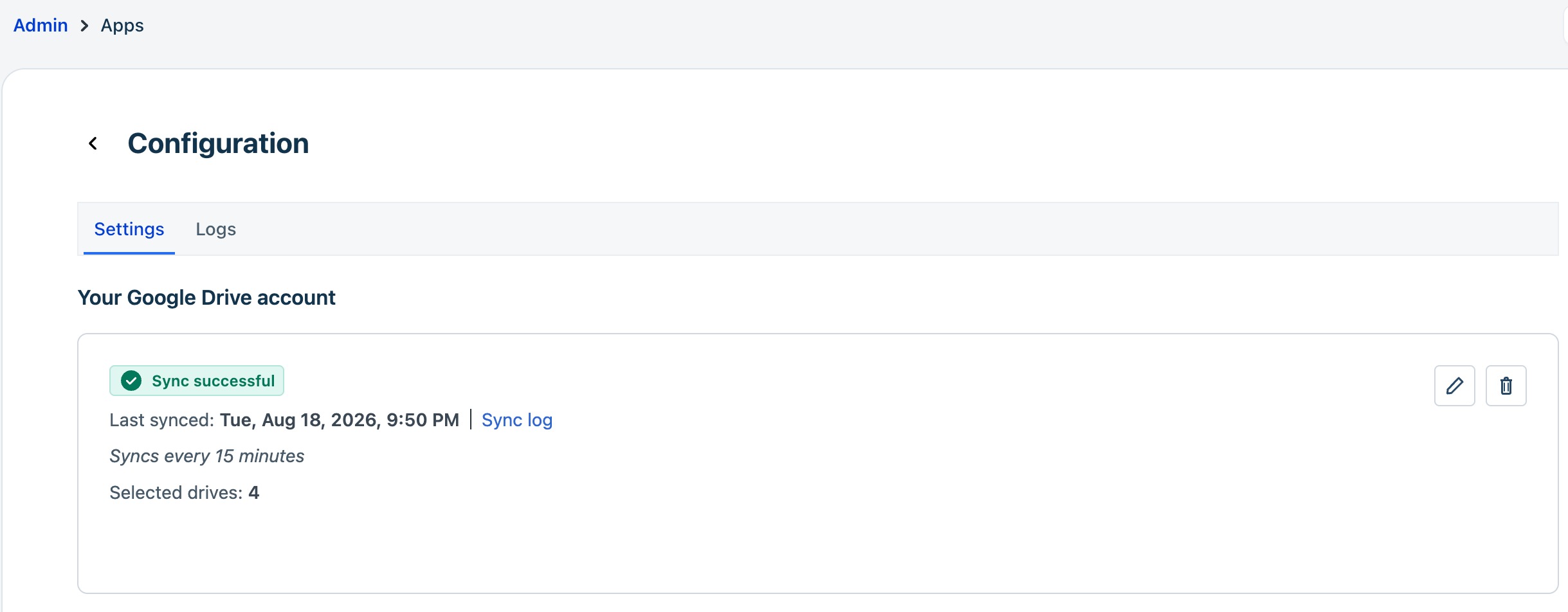Open the Logs tab

tap(216, 229)
